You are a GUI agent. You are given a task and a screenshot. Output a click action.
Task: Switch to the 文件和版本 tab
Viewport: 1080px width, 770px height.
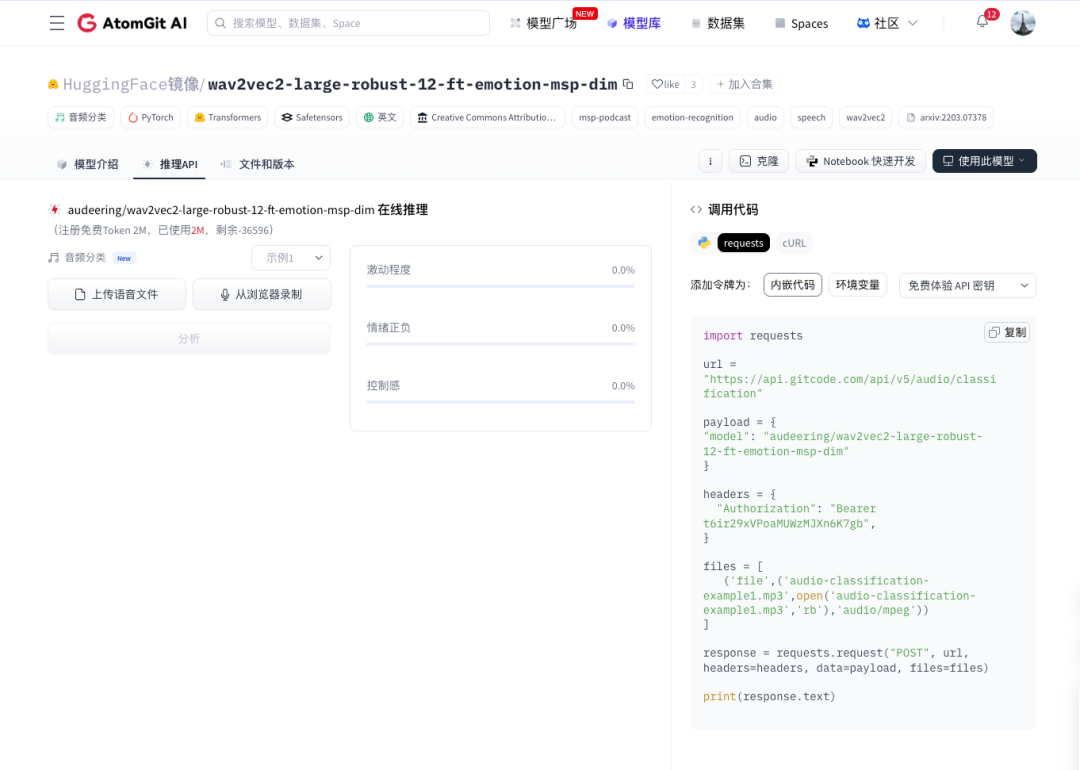[x=257, y=164]
